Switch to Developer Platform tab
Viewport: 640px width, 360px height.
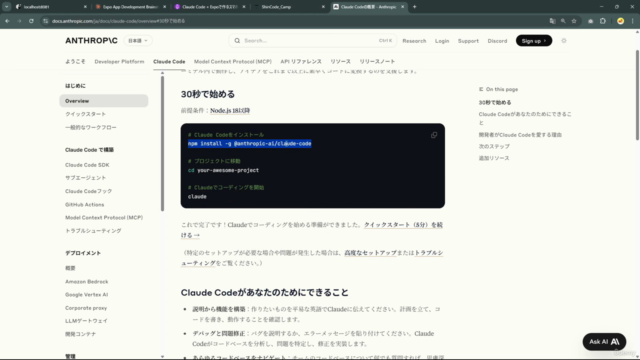[x=119, y=62]
